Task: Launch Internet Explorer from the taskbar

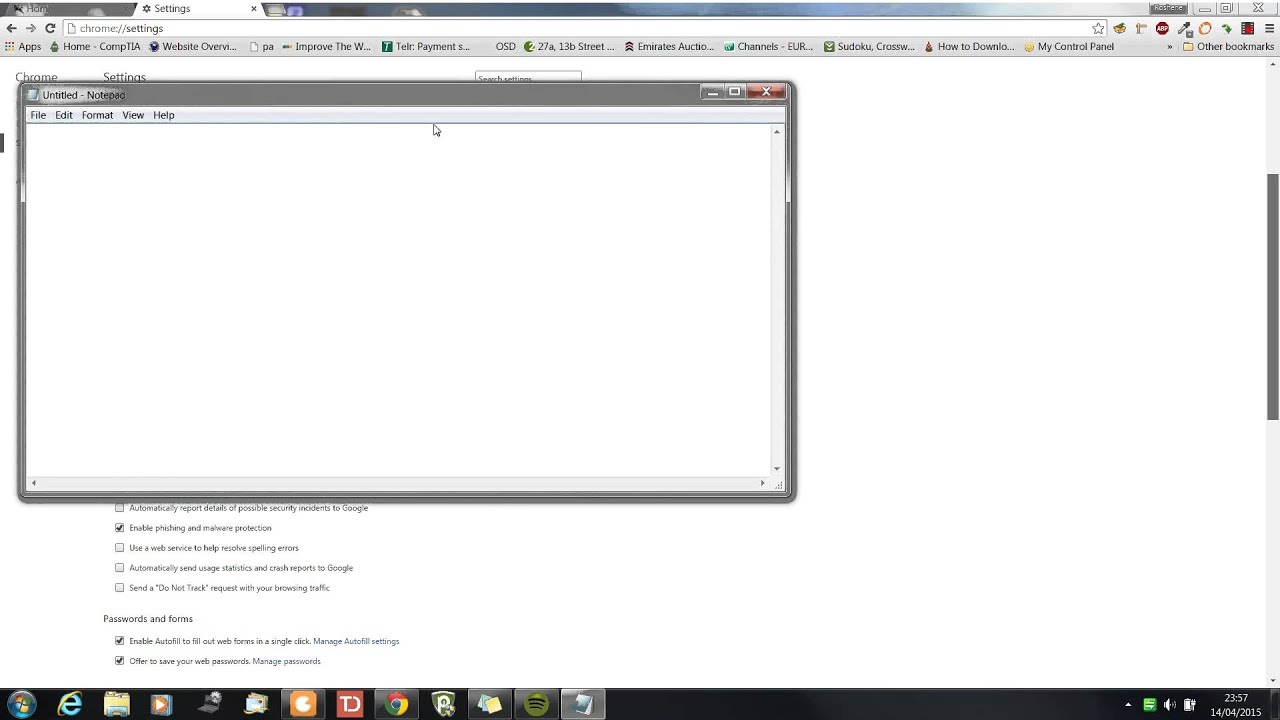Action: point(69,705)
